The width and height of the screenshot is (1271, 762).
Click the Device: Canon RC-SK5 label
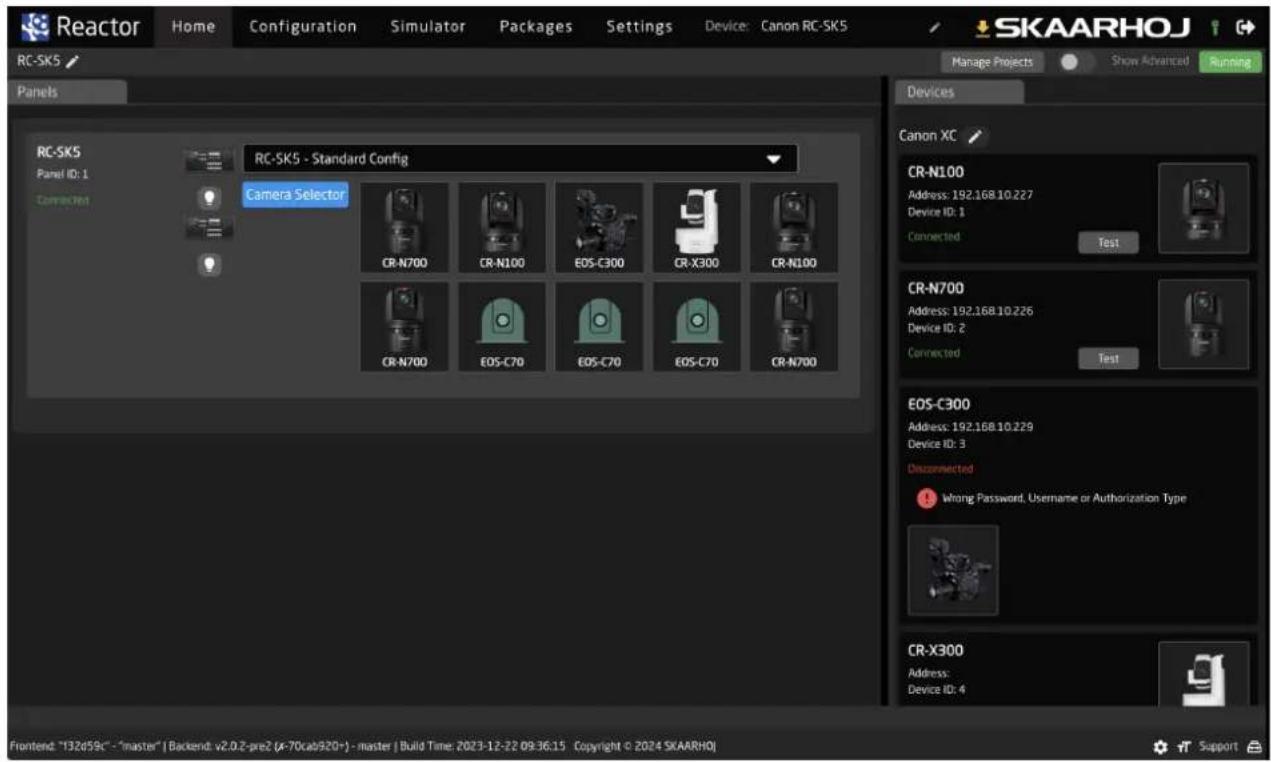pos(776,27)
